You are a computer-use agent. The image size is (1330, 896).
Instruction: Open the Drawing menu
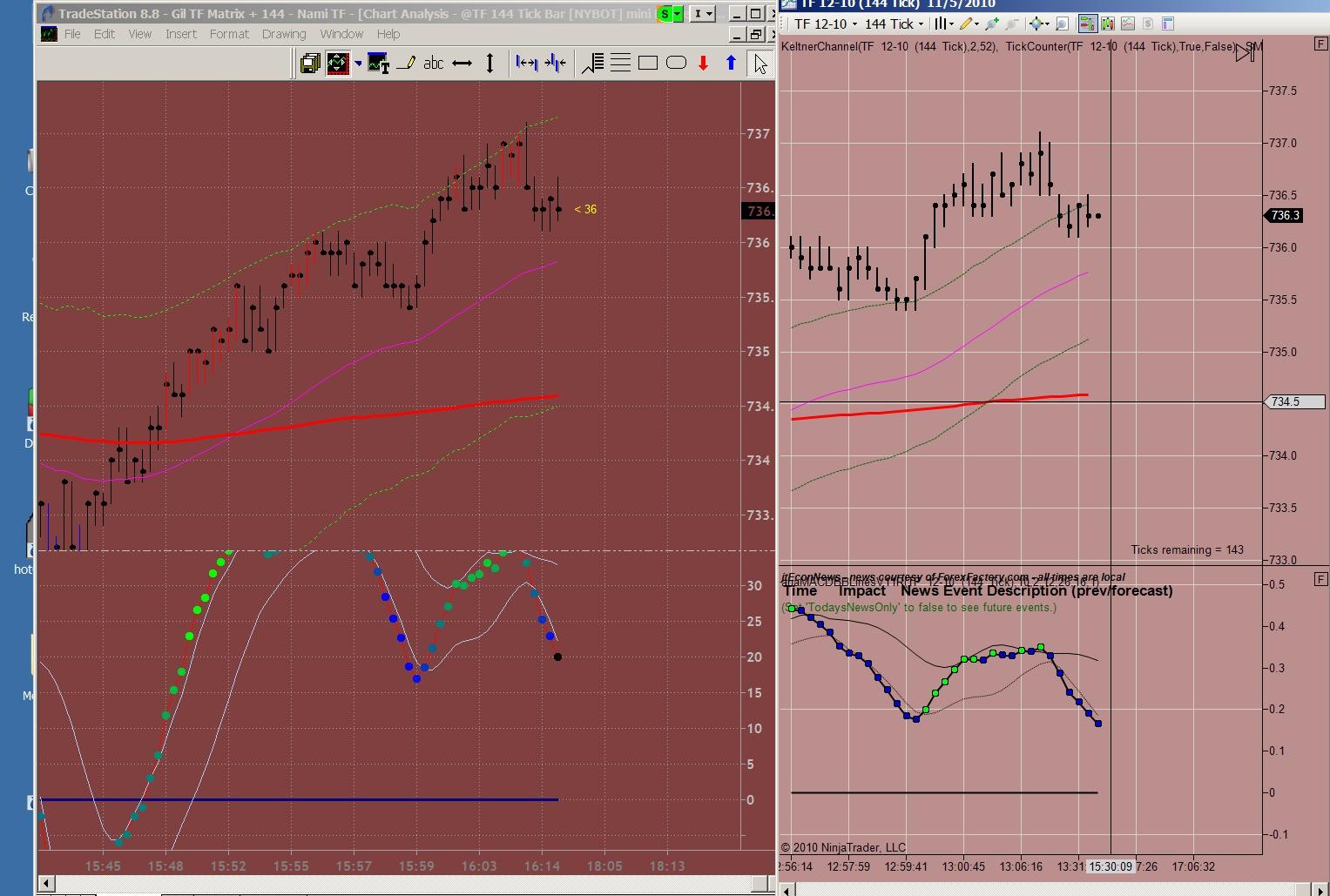tap(284, 34)
